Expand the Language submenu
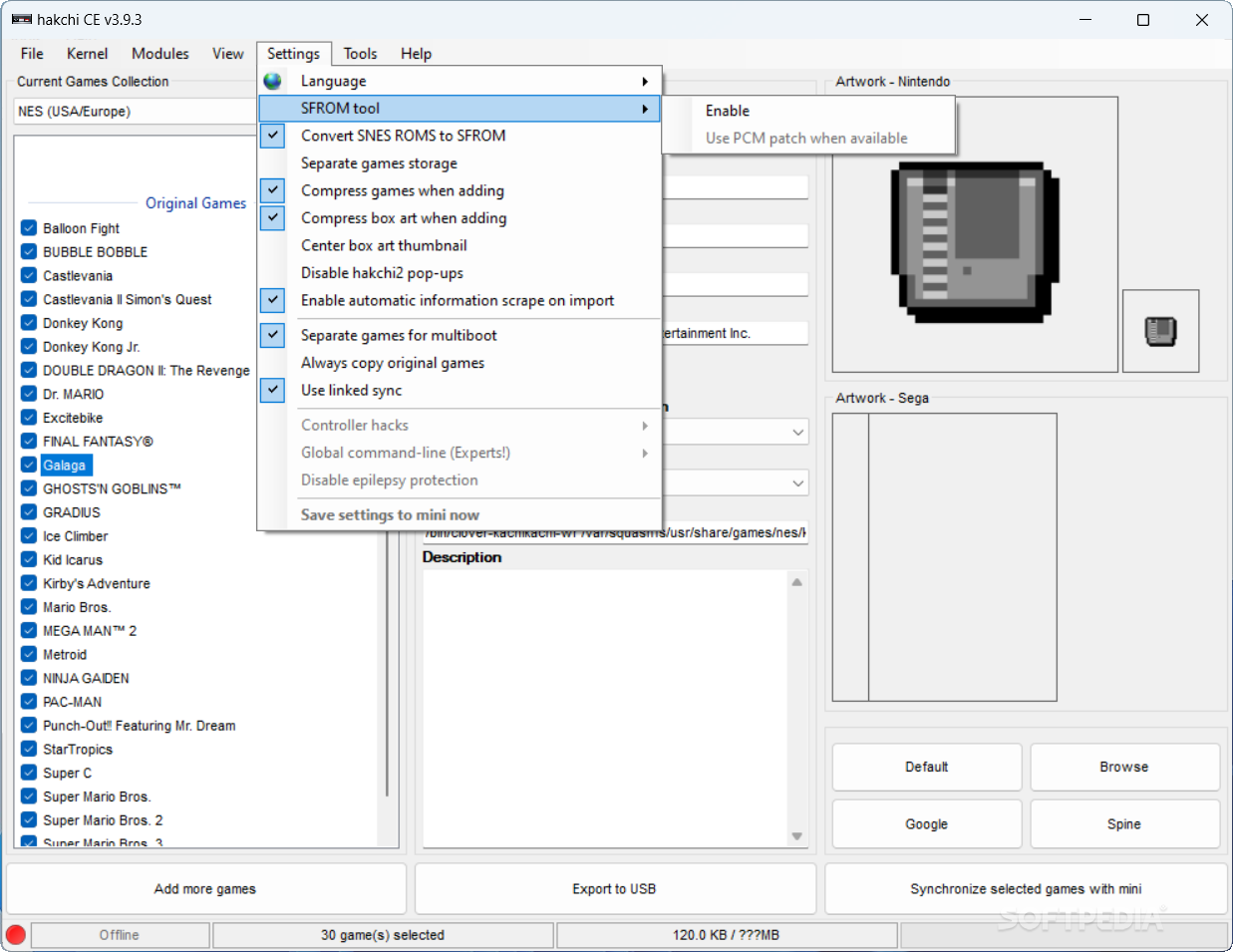1233x952 pixels. click(x=460, y=81)
